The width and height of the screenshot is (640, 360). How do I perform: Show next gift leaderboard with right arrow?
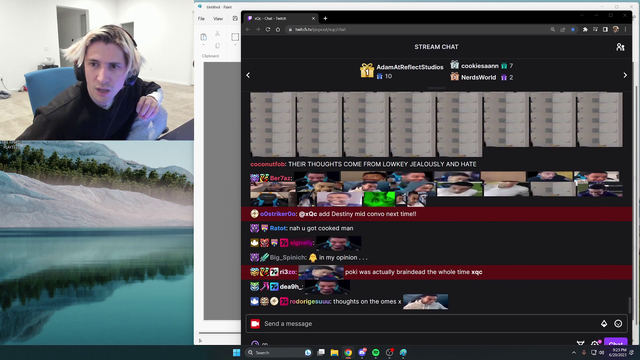[x=625, y=75]
